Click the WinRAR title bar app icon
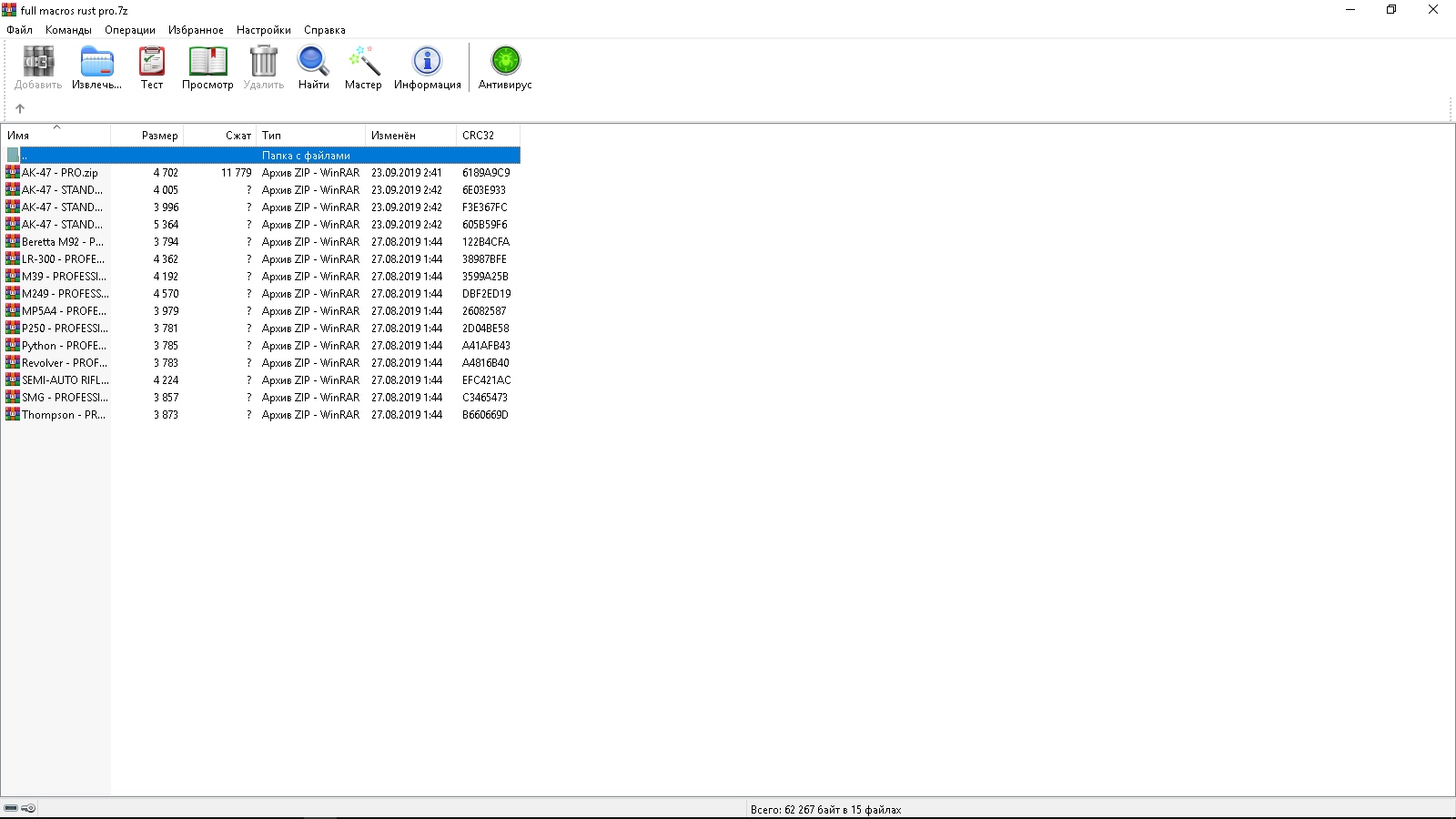Screen dimensions: 1456x819 pyautogui.click(x=9, y=10)
